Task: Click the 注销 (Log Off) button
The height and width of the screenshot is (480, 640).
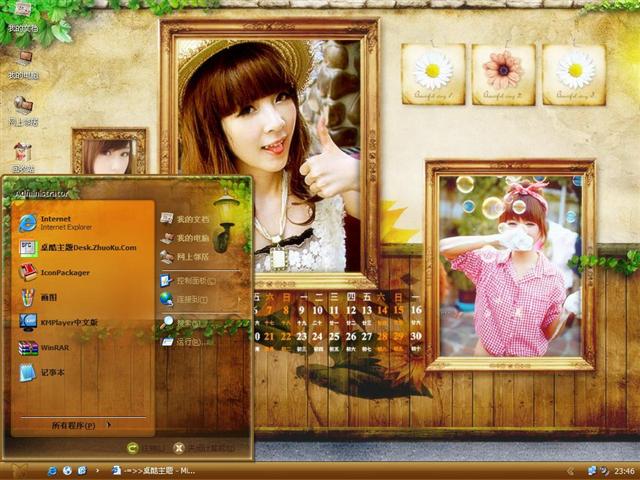Action: pos(146,448)
